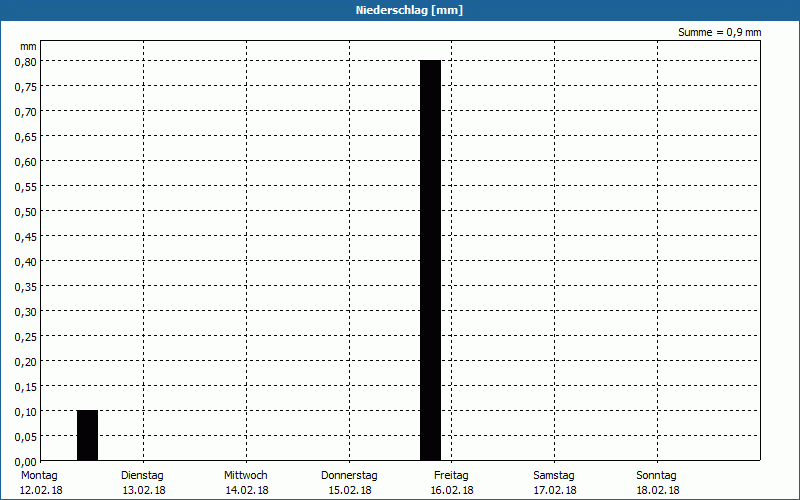Click the Mittwoch day label
This screenshot has height=500, width=800.
click(x=245, y=476)
